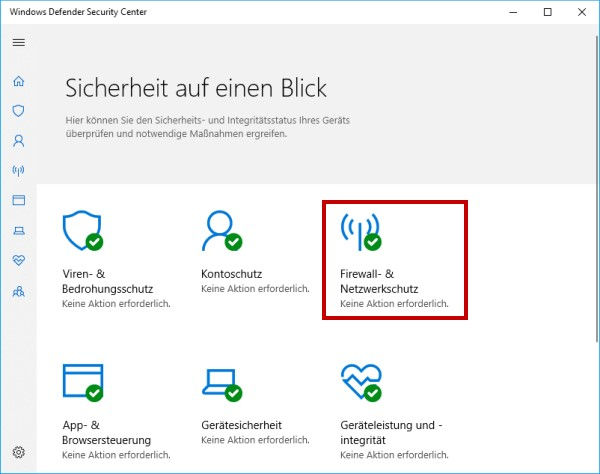
Task: Open sidebar account protection person icon
Action: coord(19,141)
